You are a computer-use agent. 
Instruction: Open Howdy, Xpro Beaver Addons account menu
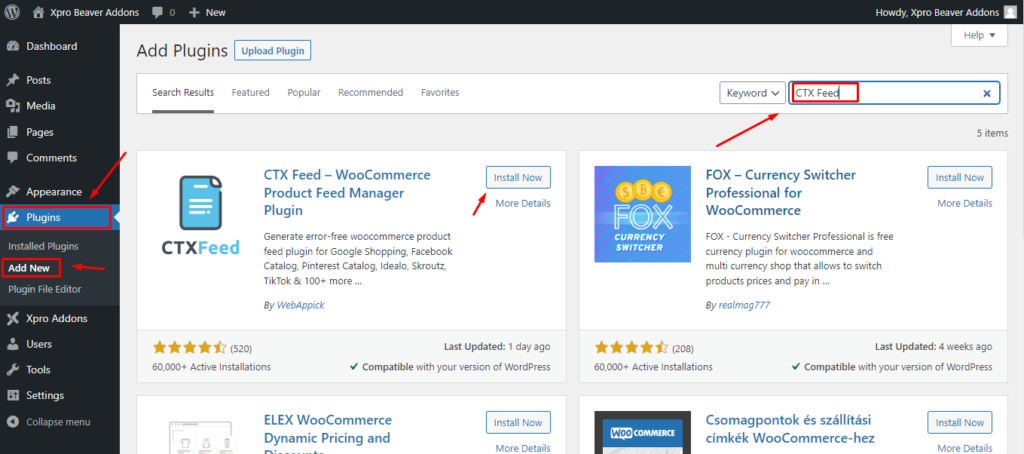click(x=945, y=12)
